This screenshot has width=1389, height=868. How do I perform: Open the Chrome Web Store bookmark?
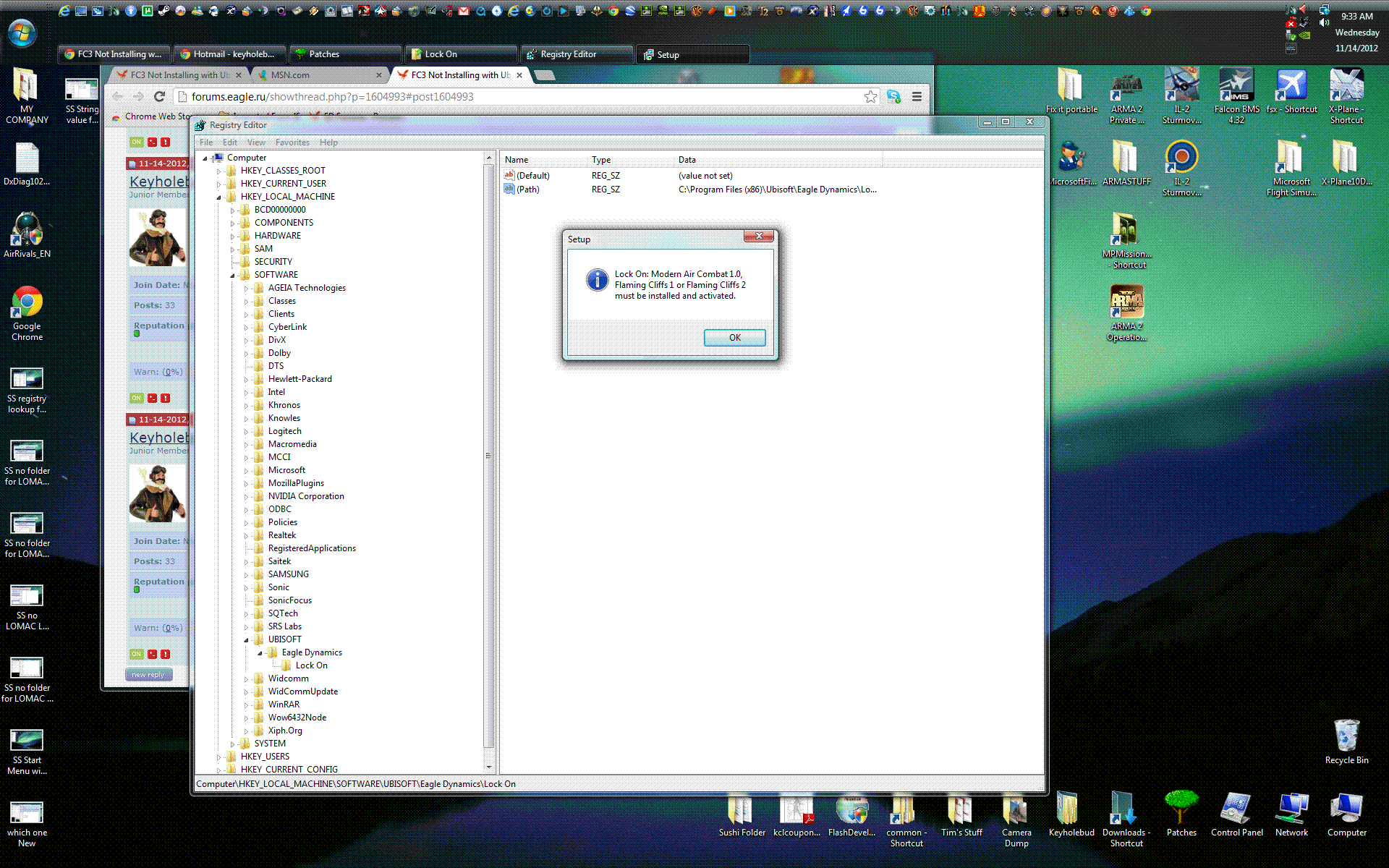click(150, 116)
